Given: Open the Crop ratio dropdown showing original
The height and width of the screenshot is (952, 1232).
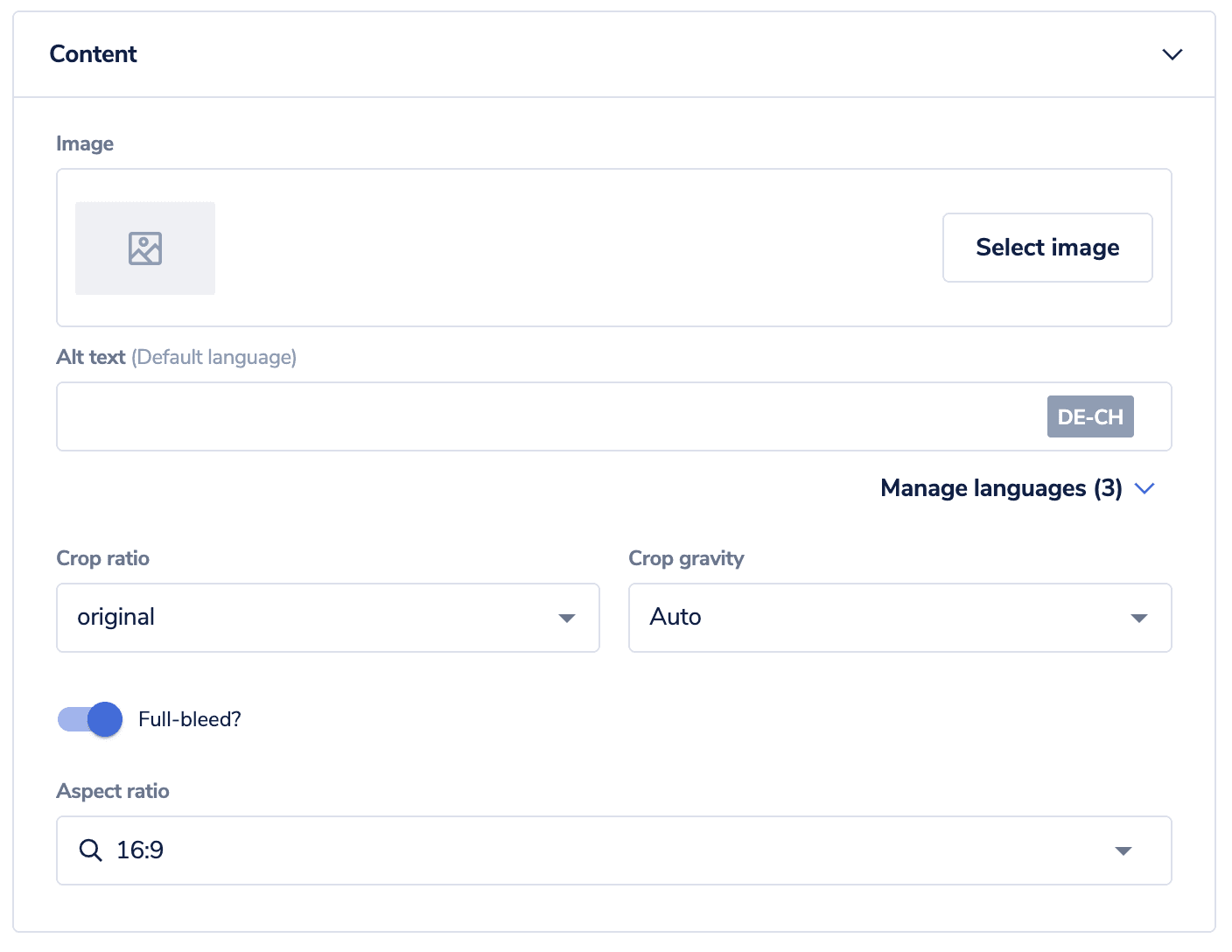Looking at the screenshot, I should 315,618.
